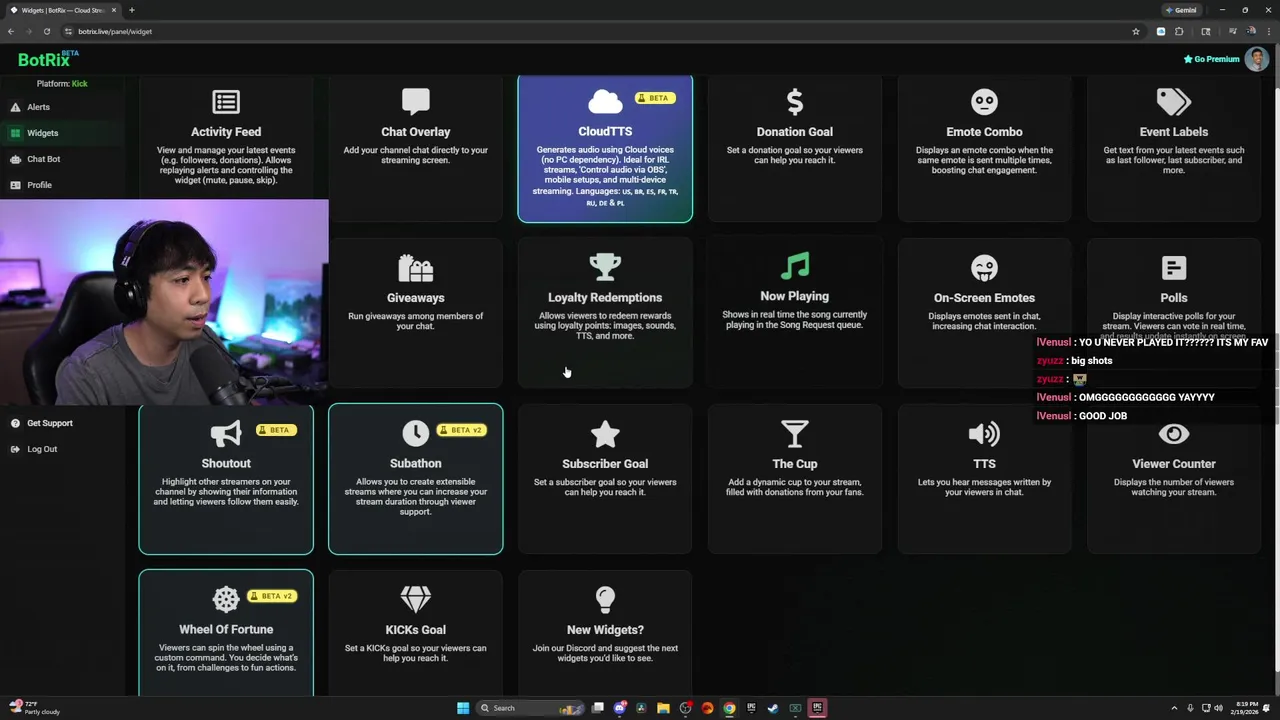Open the Polls document icon

1174,268
